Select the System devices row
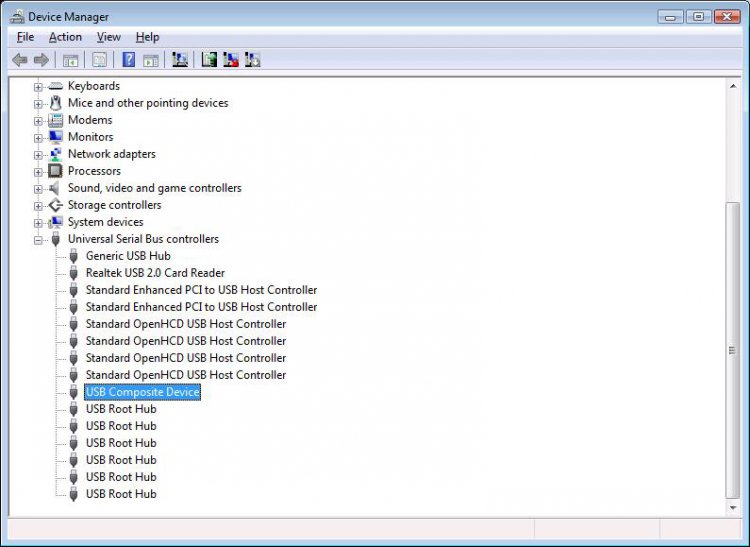Viewport: 750px width, 547px height. pyautogui.click(x=106, y=222)
